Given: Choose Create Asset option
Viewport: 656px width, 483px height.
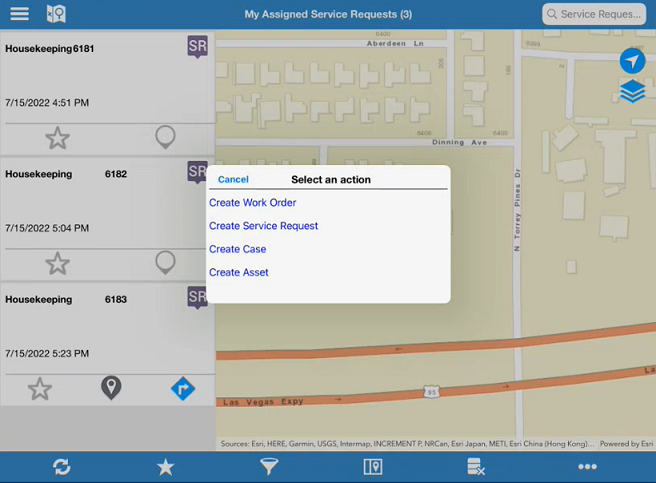Looking at the screenshot, I should pyautogui.click(x=239, y=272).
